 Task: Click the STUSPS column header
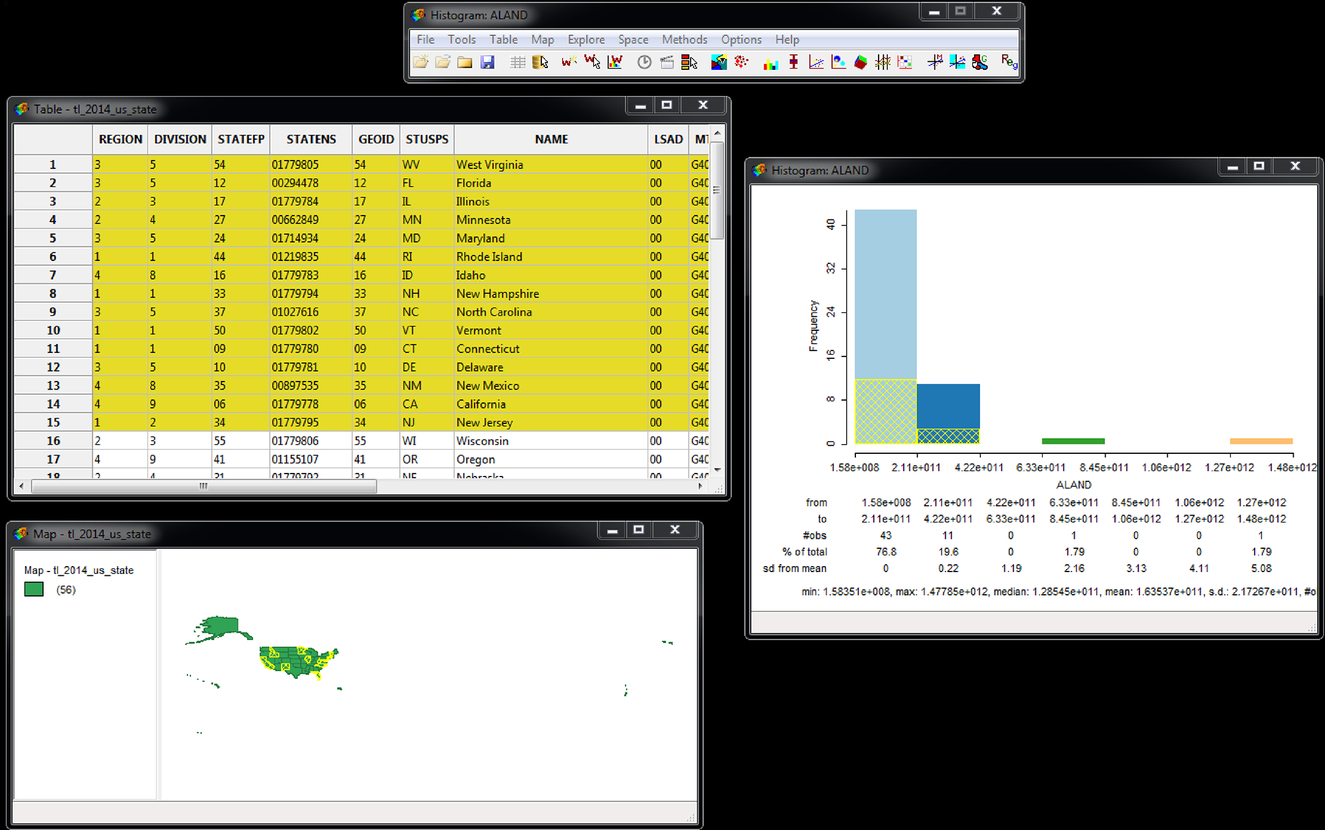pyautogui.click(x=427, y=140)
